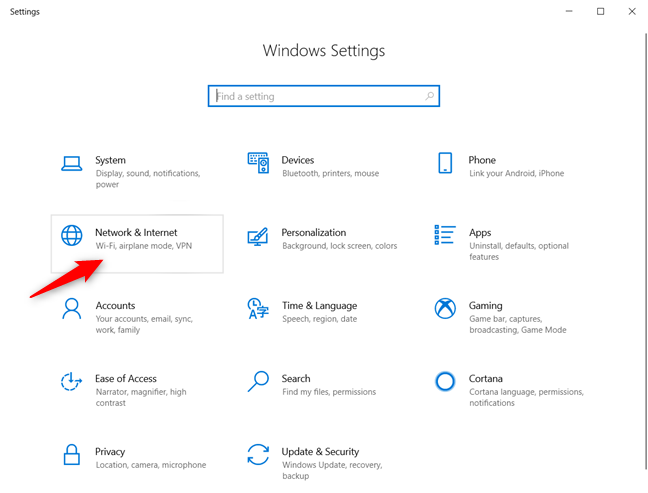Open System settings title
648x493 pixels.
110,160
